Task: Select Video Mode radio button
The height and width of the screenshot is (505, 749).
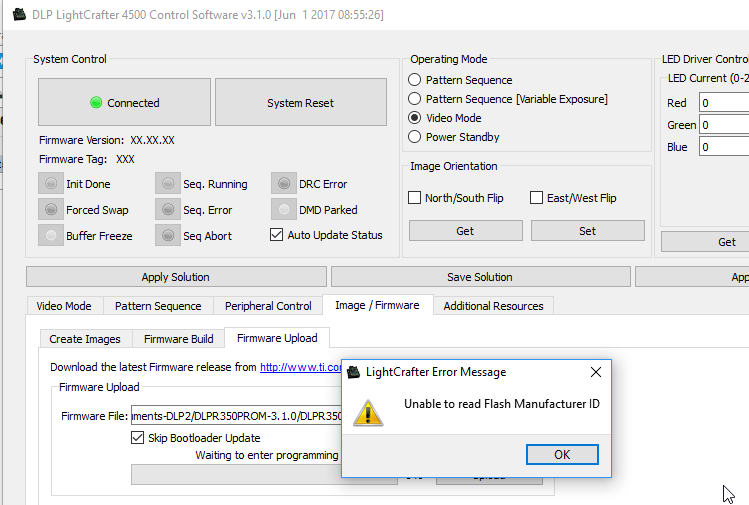Action: 414,118
